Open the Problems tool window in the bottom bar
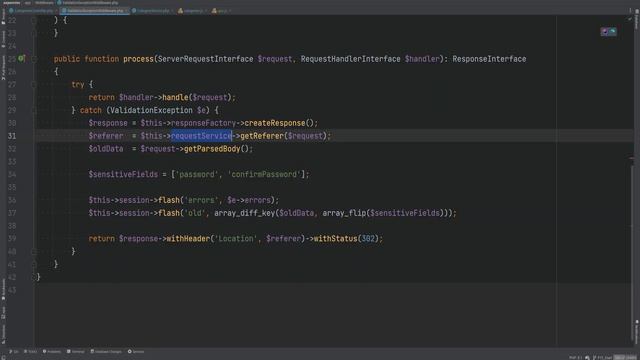Screen dimensions: 640x360 (x=52, y=351)
